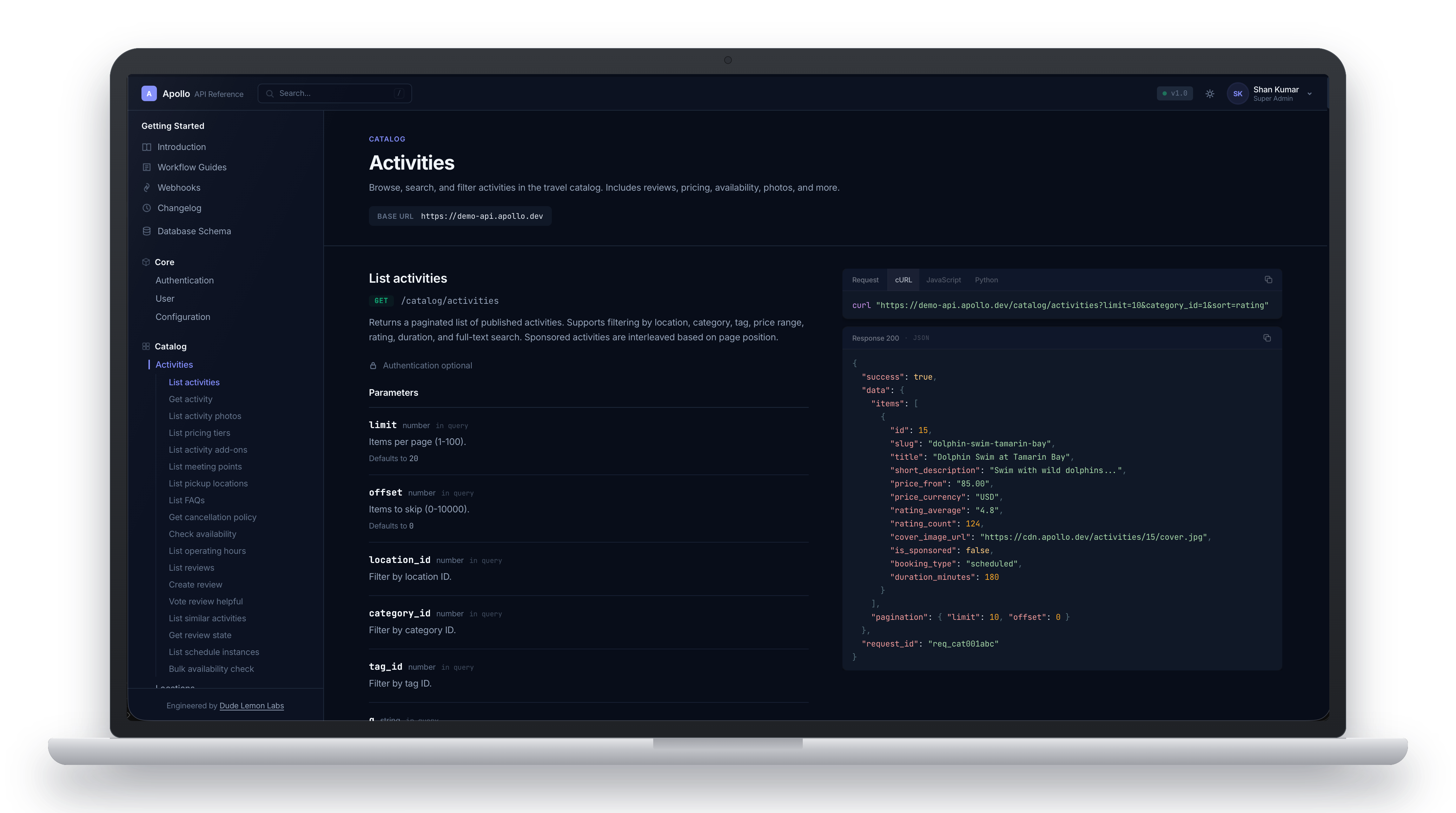Select List schedule instances in sidebar

(x=214, y=653)
